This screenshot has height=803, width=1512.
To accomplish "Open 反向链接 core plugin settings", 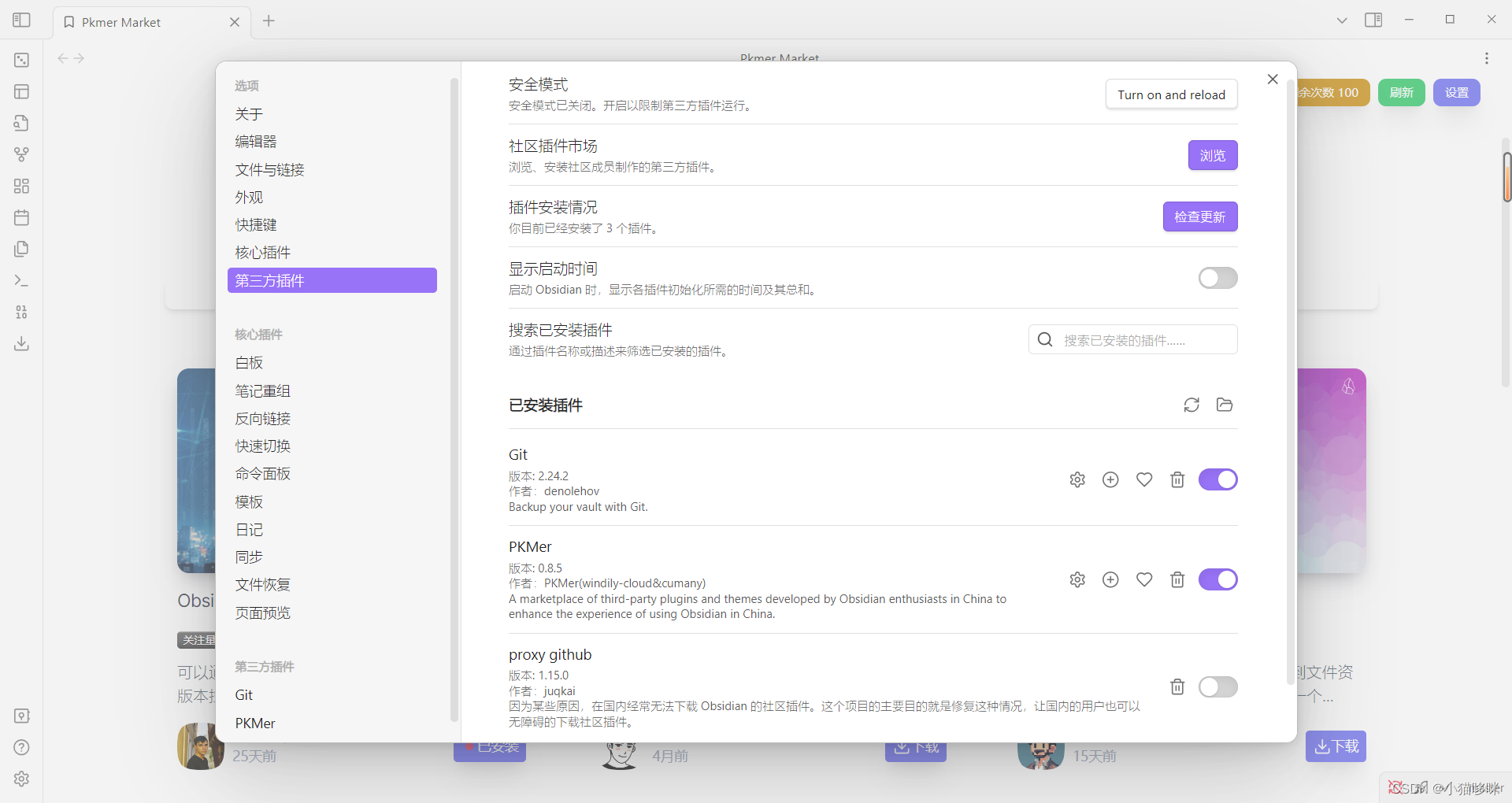I will pos(332,418).
